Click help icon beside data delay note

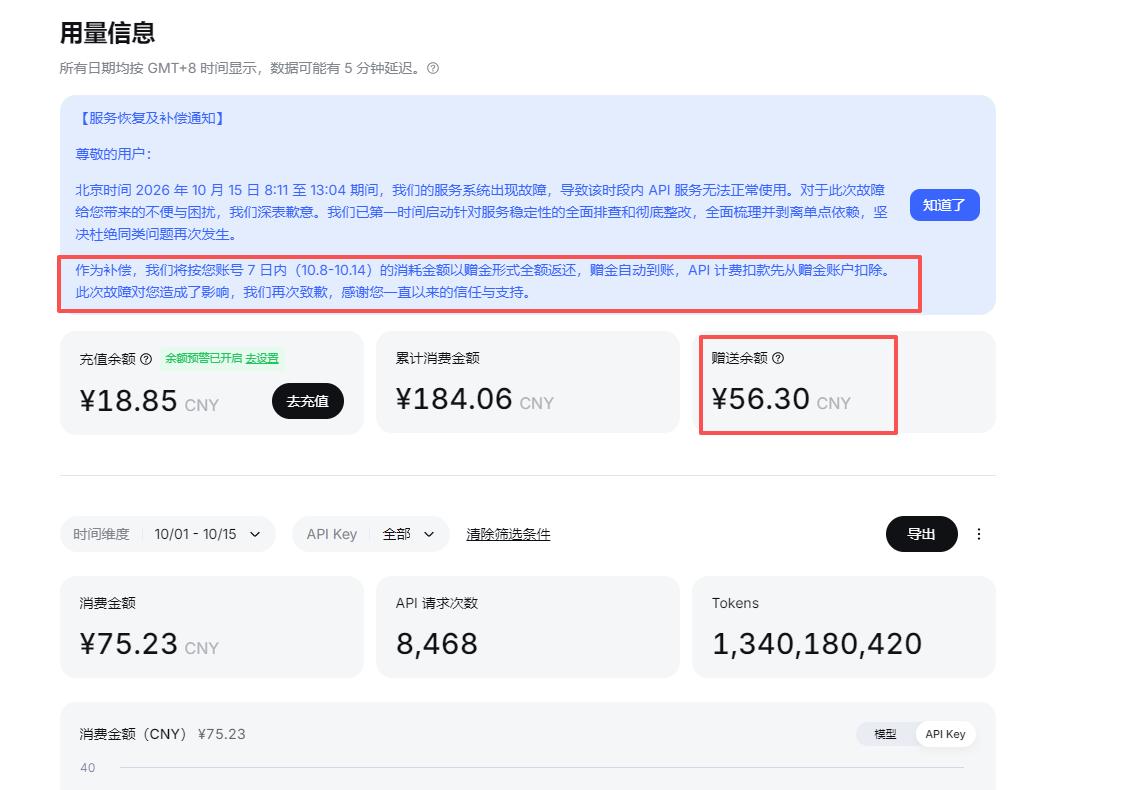pos(433,68)
